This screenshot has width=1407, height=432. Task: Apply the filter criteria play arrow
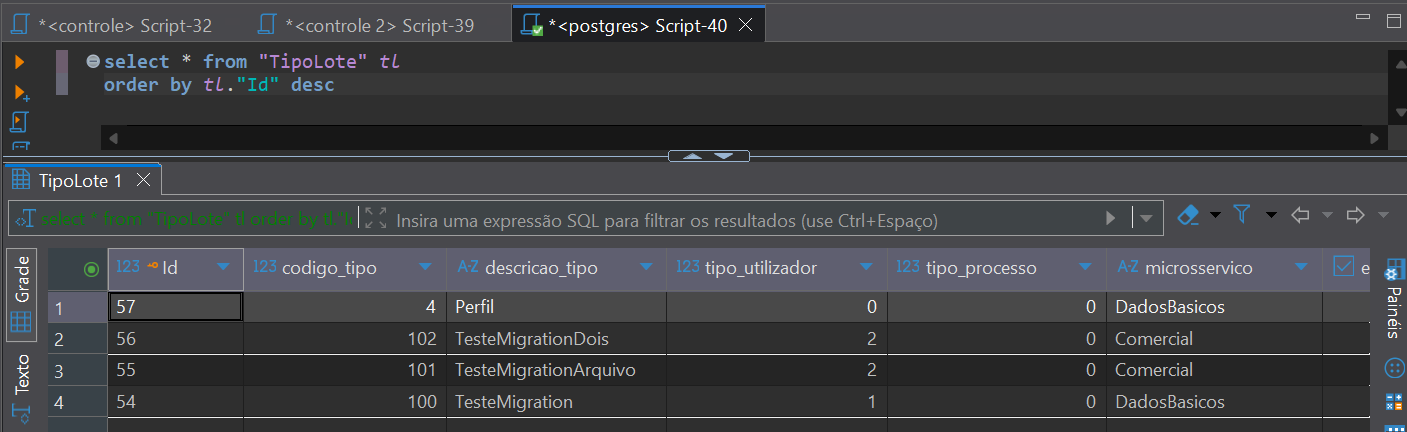(1110, 218)
